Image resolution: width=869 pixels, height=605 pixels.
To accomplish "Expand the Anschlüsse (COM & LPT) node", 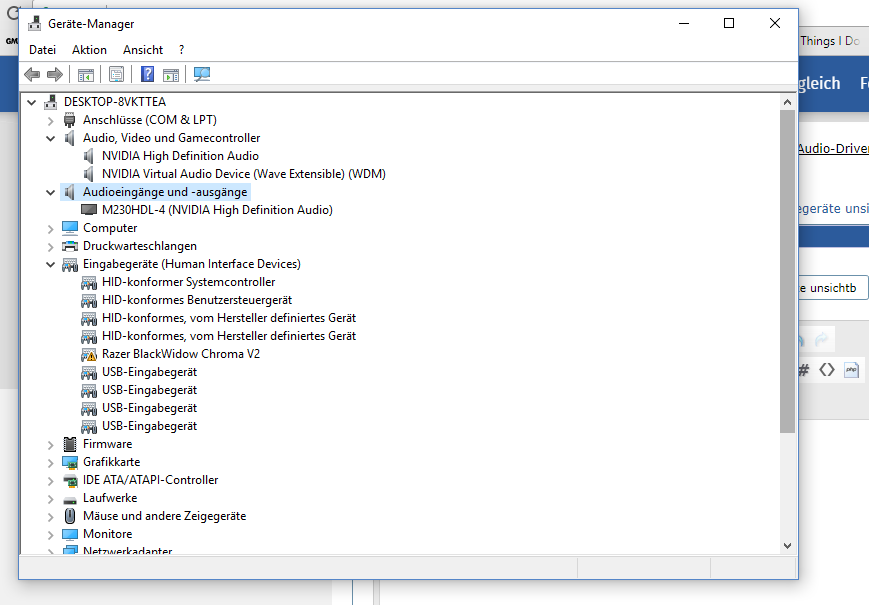I will [x=50, y=120].
